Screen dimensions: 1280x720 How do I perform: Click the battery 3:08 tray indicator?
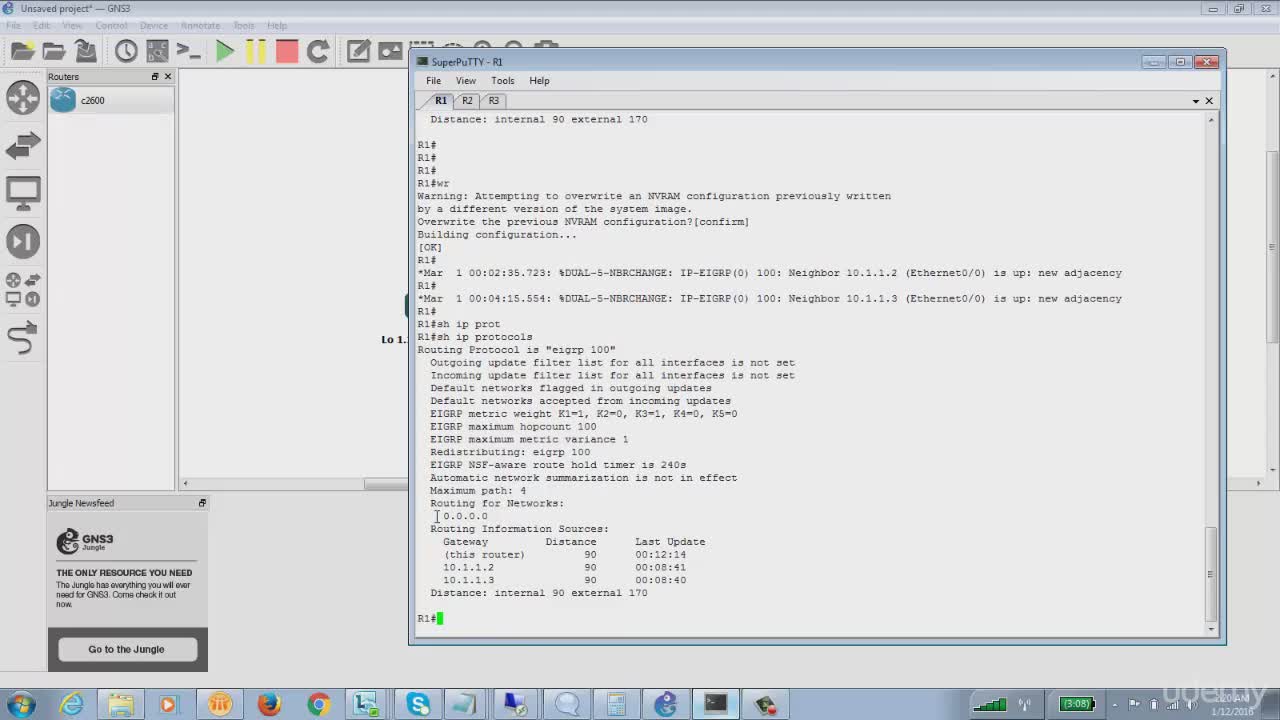coord(1075,704)
